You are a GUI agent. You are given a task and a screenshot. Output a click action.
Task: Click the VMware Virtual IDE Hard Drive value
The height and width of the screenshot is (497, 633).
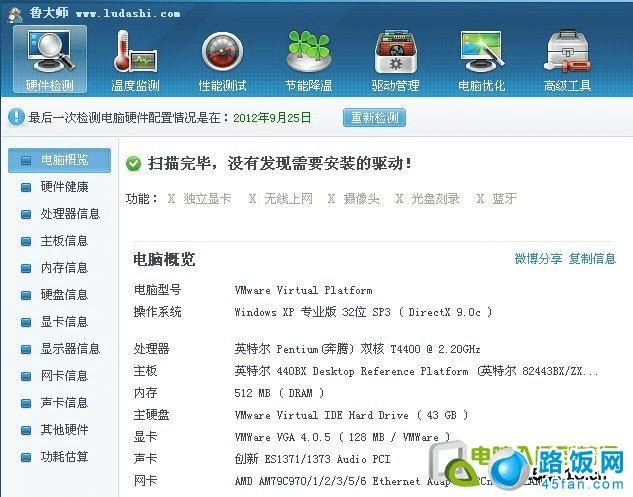[x=351, y=415]
